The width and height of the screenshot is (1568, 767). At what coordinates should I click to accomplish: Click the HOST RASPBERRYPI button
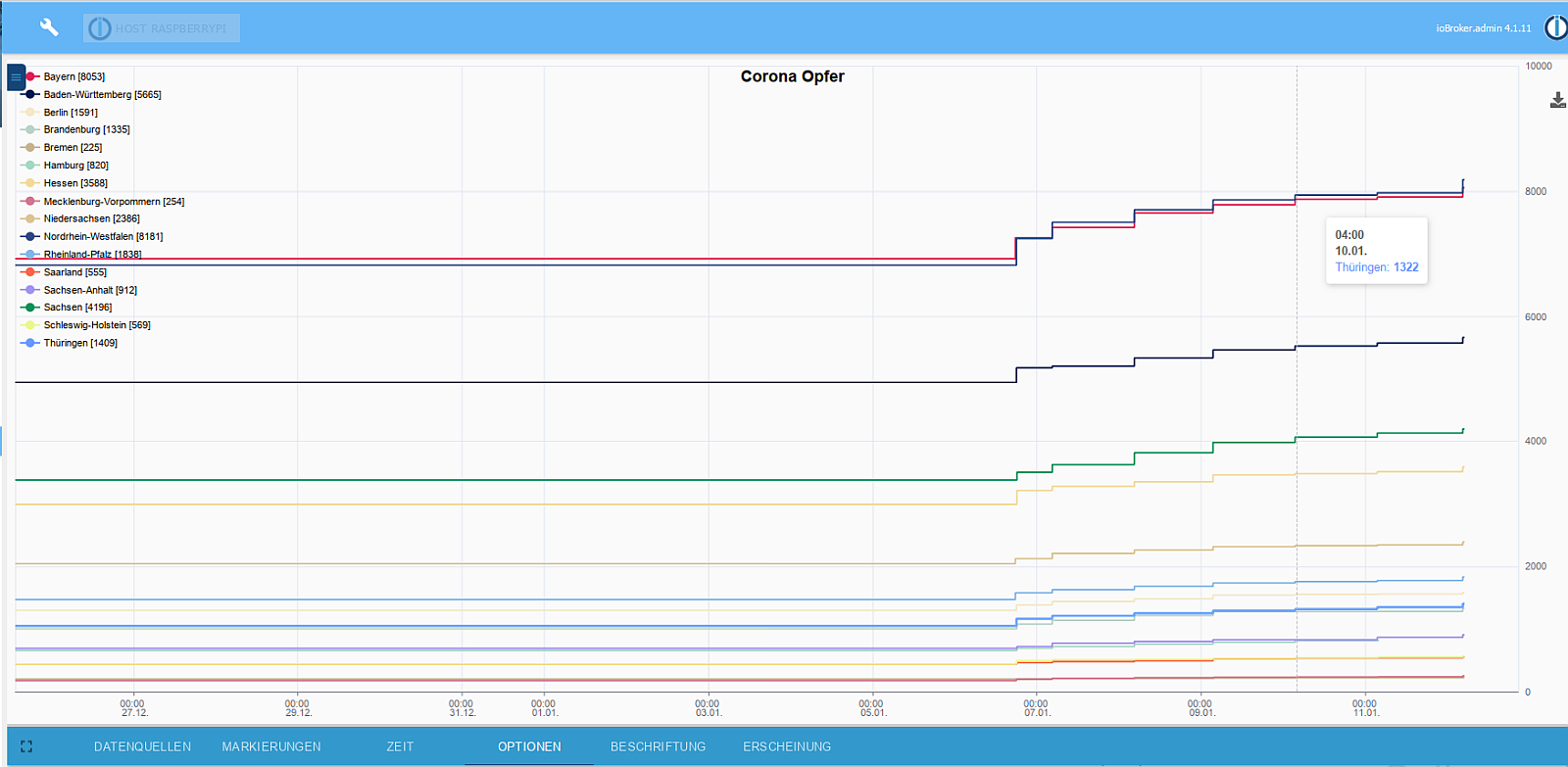[162, 28]
